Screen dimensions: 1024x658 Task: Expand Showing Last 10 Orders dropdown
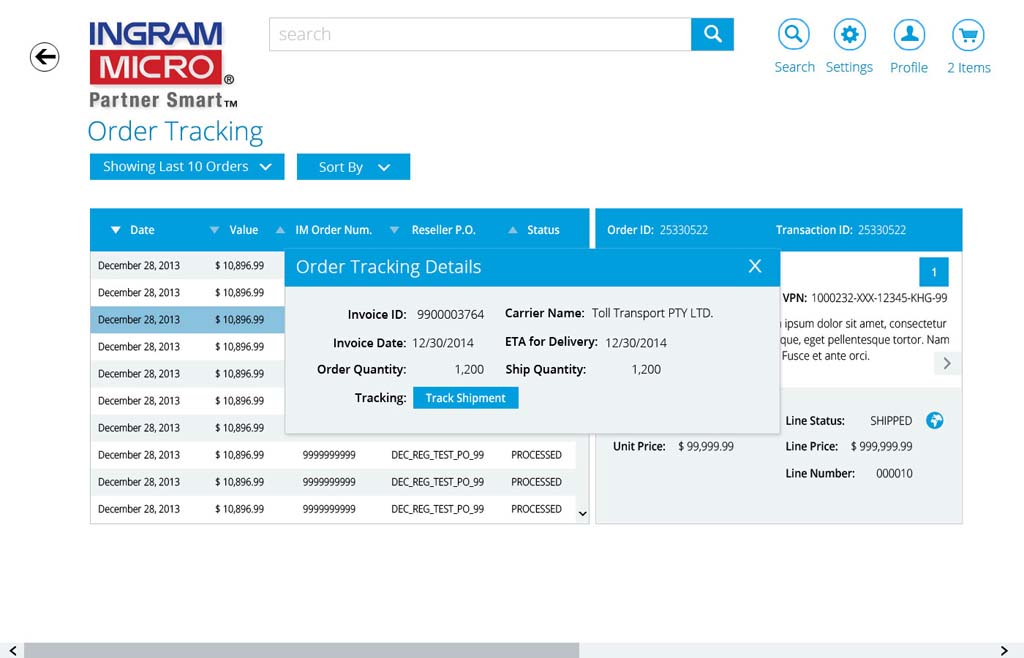coord(187,167)
